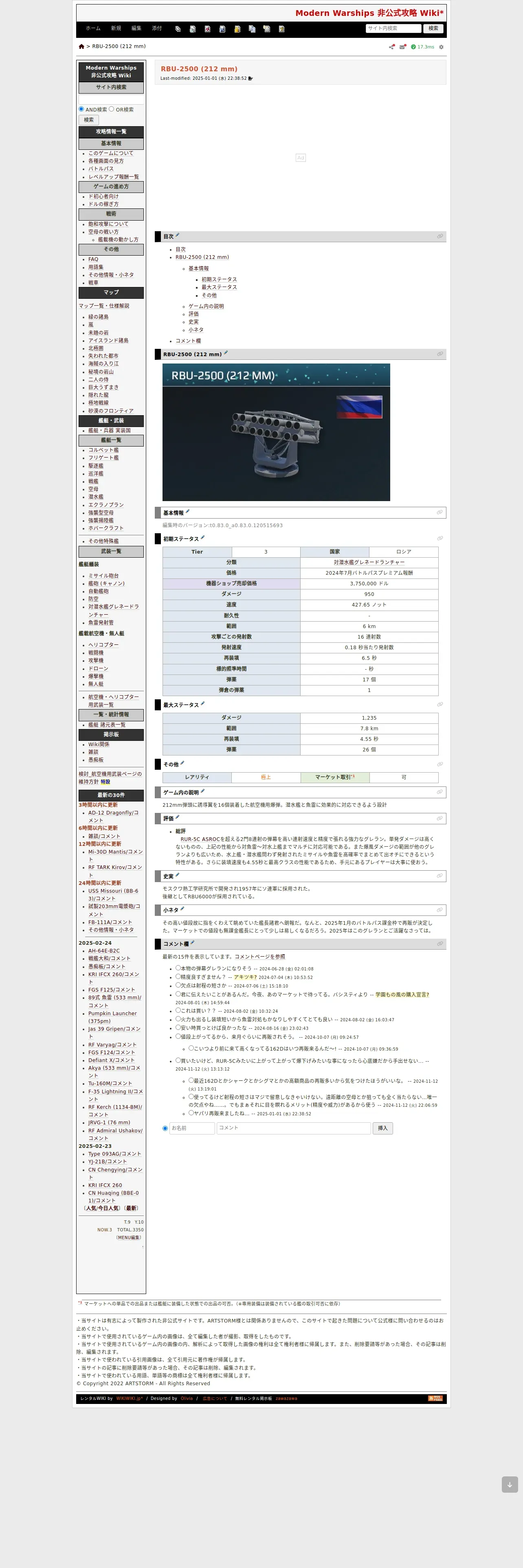523x1568 pixels.
Task: Select radio for comment ヤパリ再販来ましたね
Action: click(191, 1112)
